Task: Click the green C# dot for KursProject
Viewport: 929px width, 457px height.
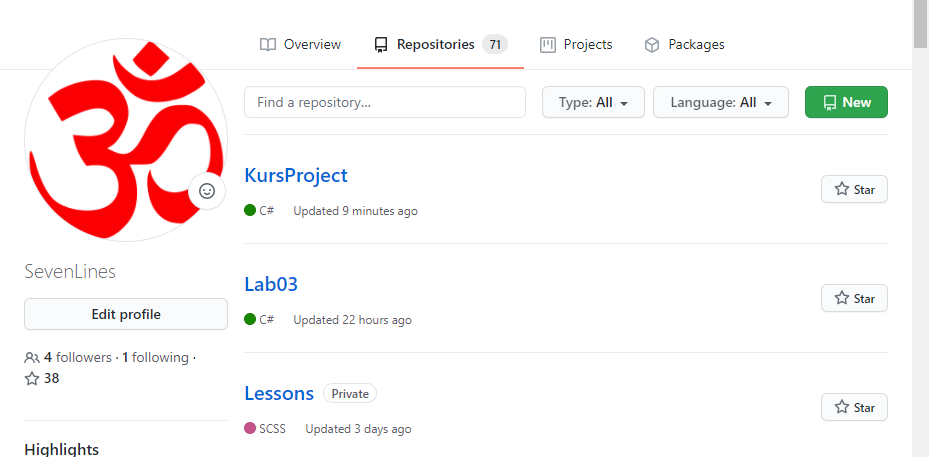Action: click(x=250, y=210)
